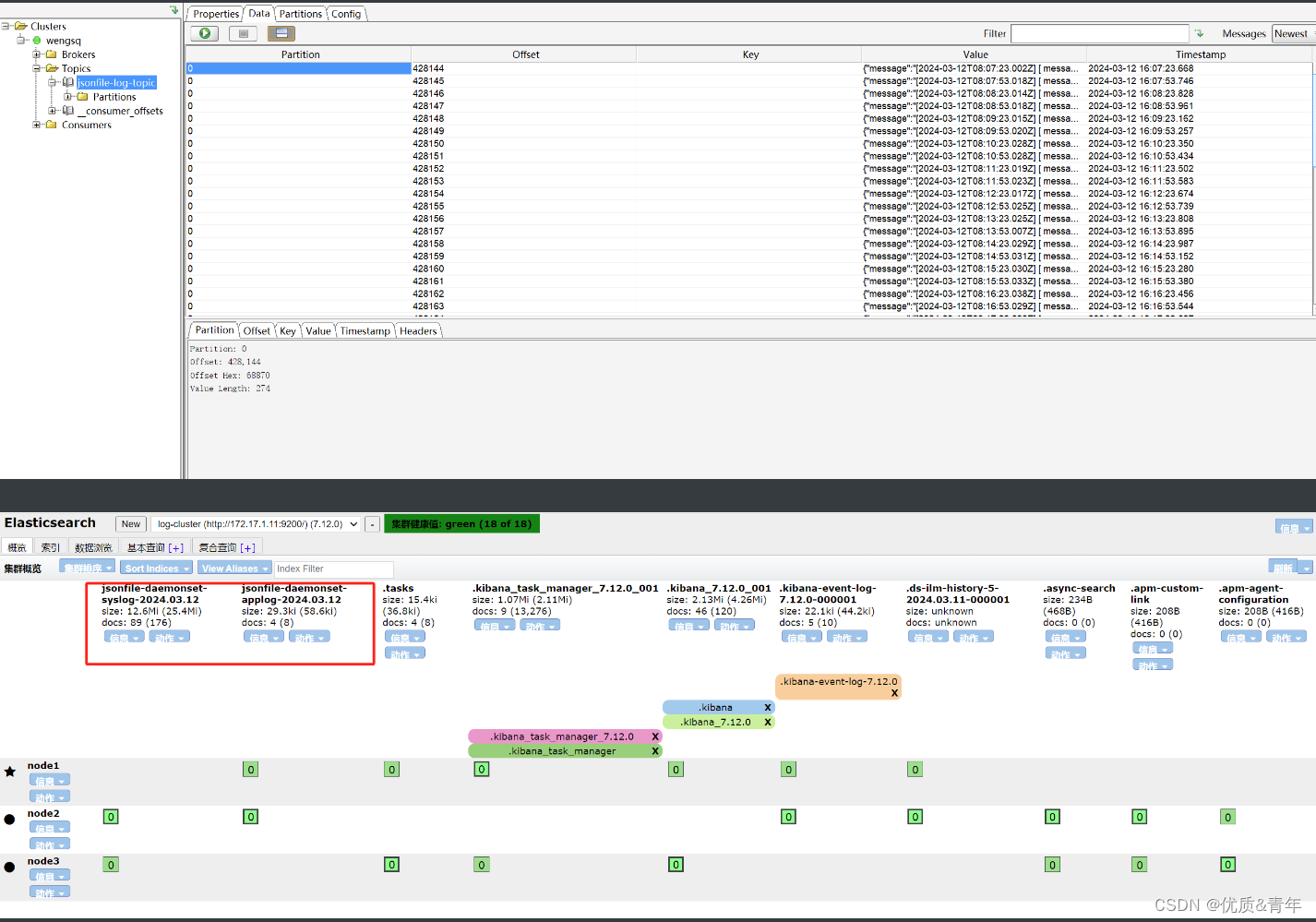Viewport: 1316px width, 922px height.
Task: Click the Consumers folder icon
Action: coord(52,125)
